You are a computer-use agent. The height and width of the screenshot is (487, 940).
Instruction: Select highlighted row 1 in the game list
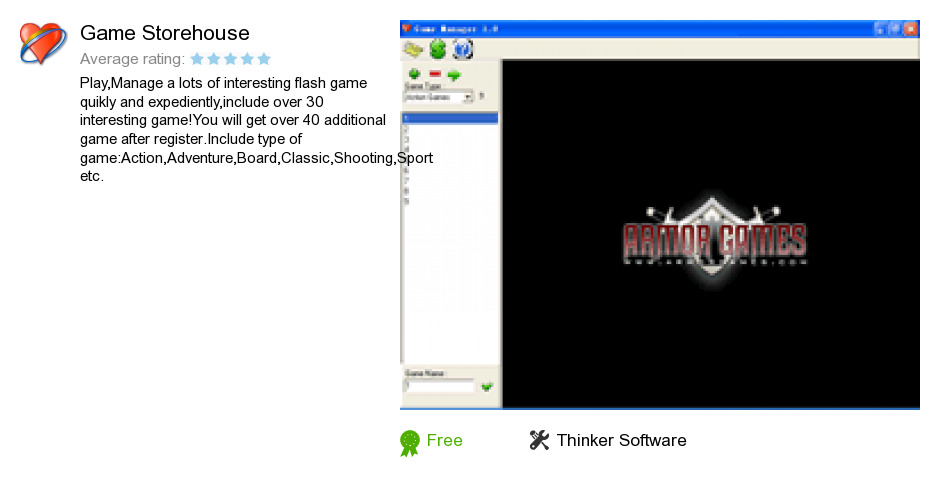coord(450,118)
